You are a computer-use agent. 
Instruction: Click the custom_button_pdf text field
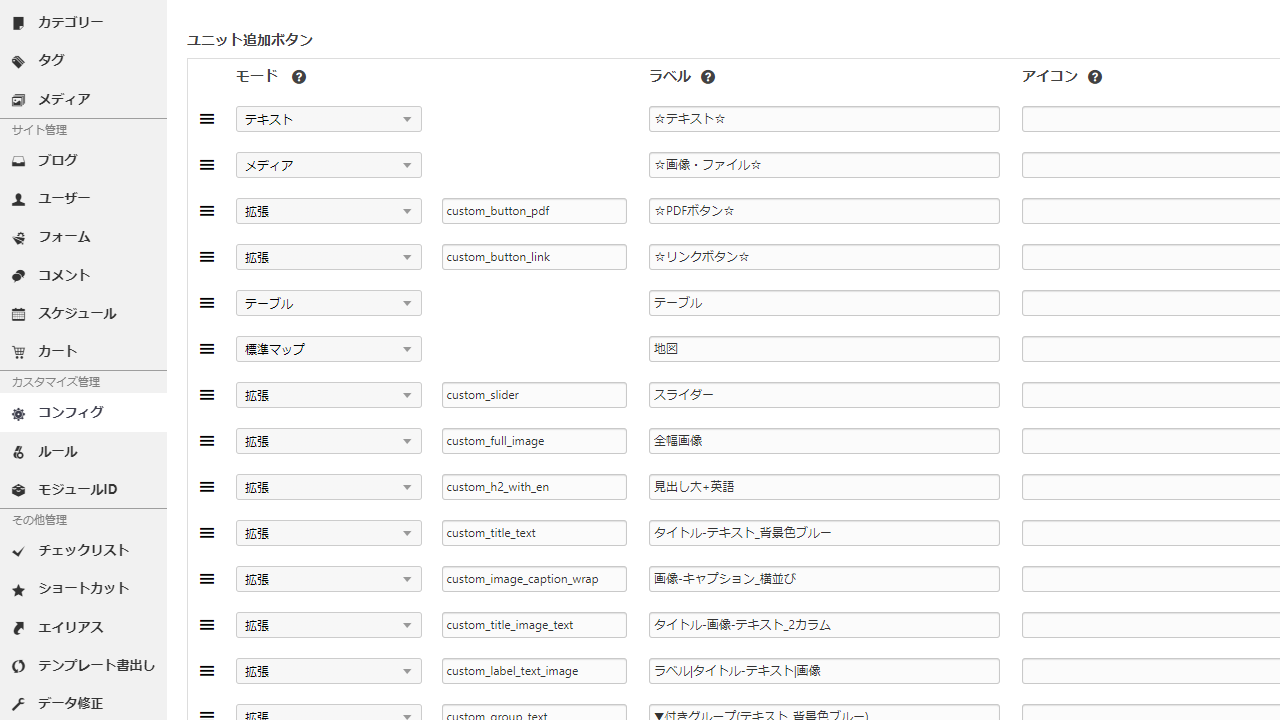(x=534, y=211)
